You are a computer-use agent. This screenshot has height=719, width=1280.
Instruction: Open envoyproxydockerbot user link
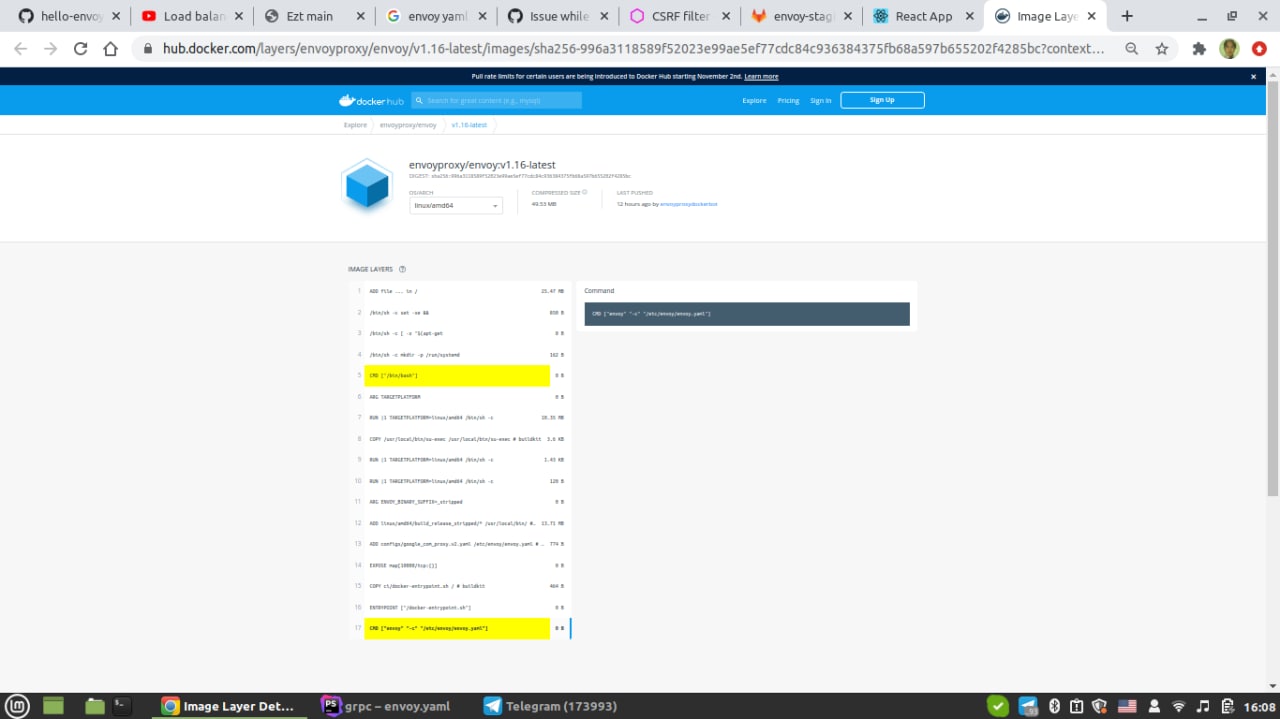pos(689,204)
